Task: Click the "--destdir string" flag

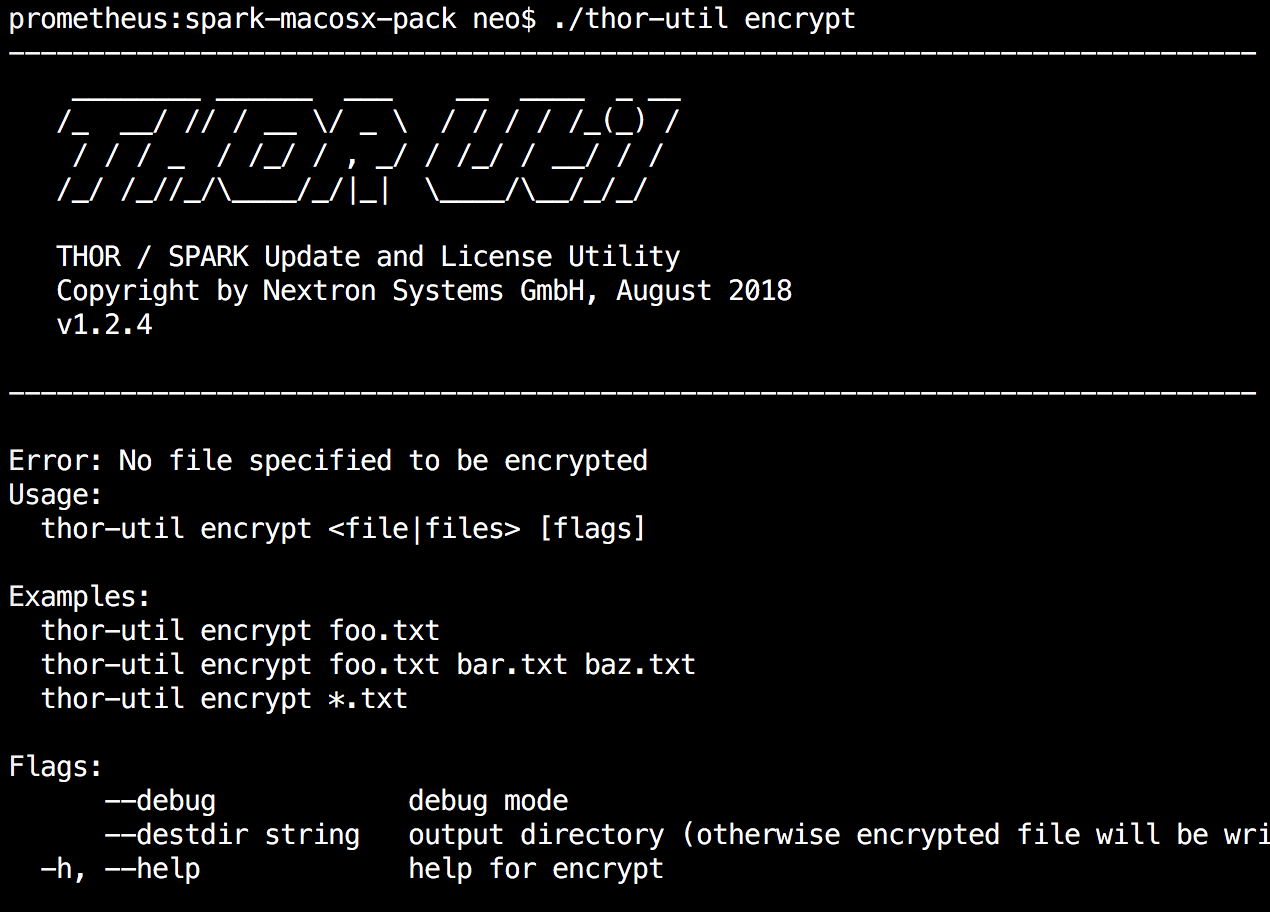Action: coord(232,835)
